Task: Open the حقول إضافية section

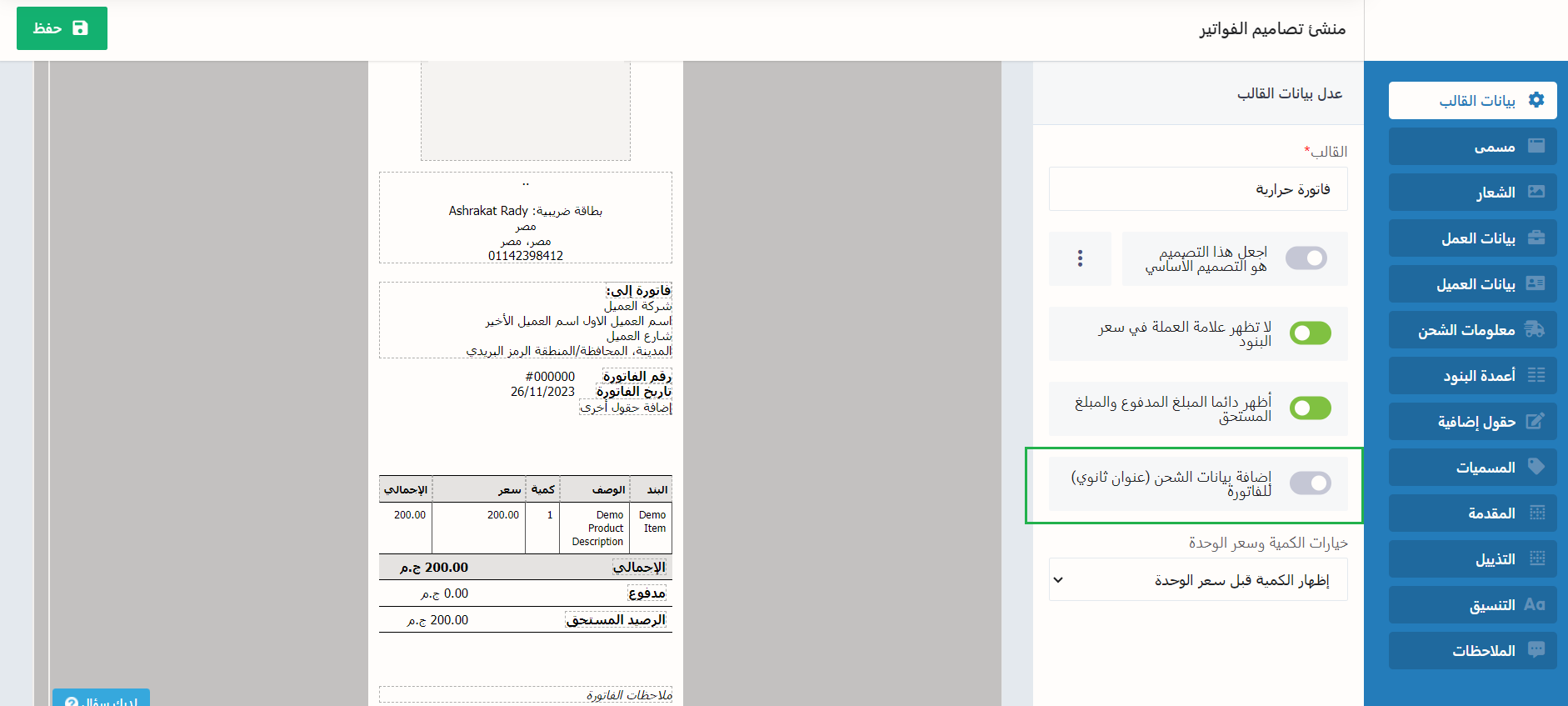Action: pyautogui.click(x=1472, y=421)
